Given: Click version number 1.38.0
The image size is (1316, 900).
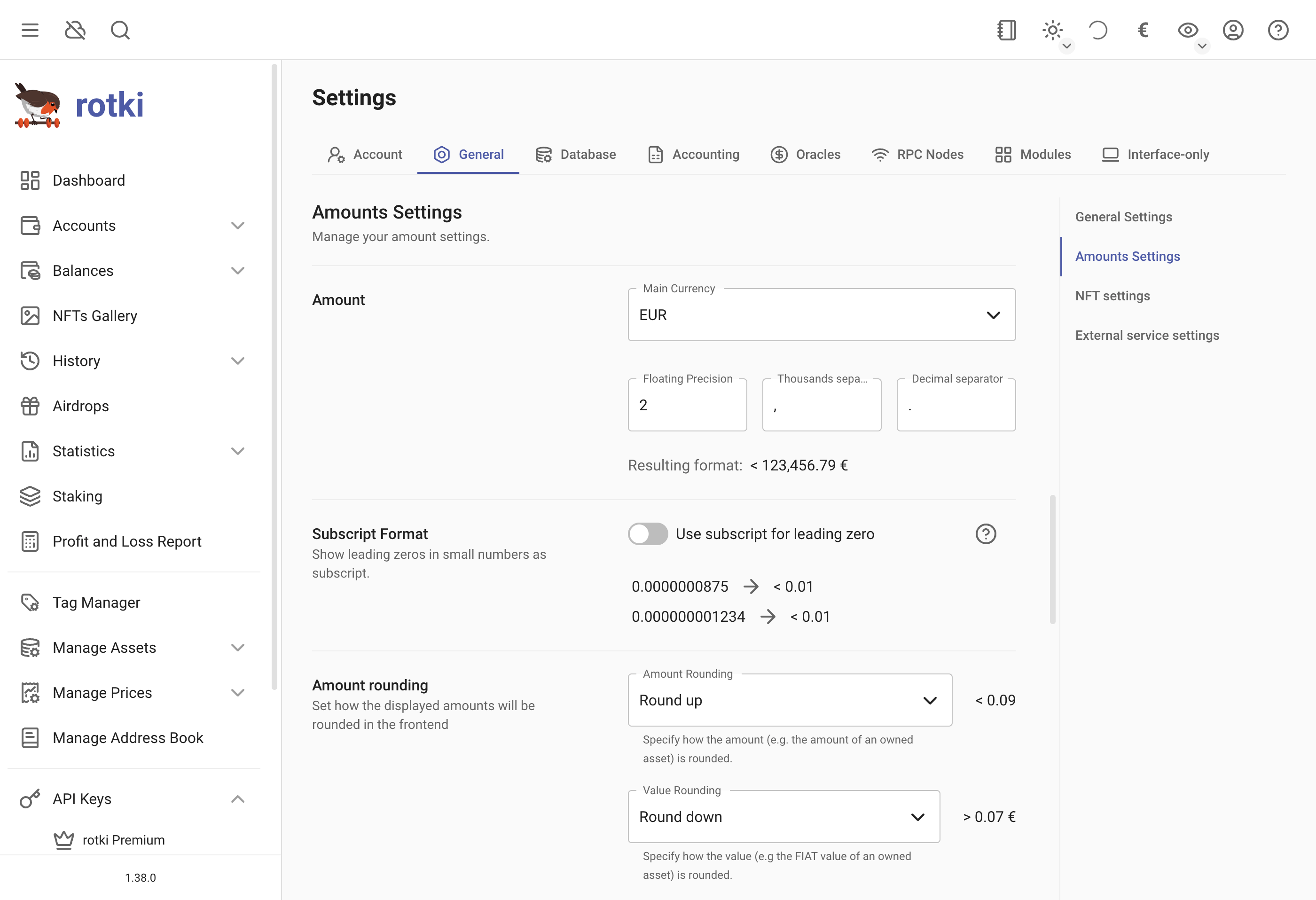Looking at the screenshot, I should click(x=141, y=877).
